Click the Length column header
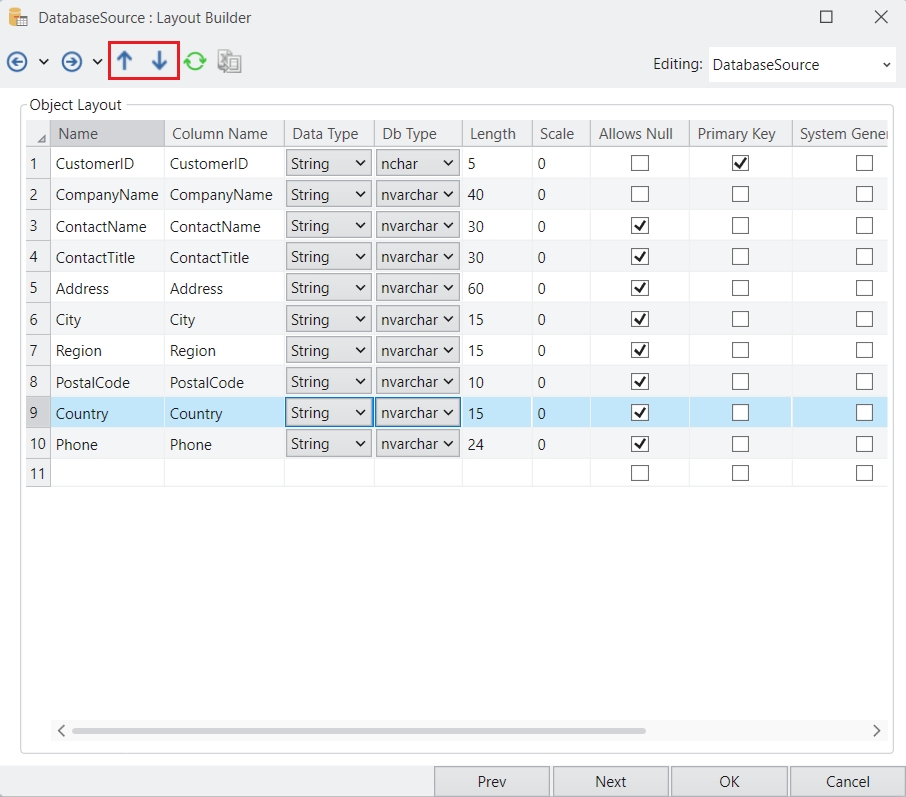 click(x=493, y=134)
